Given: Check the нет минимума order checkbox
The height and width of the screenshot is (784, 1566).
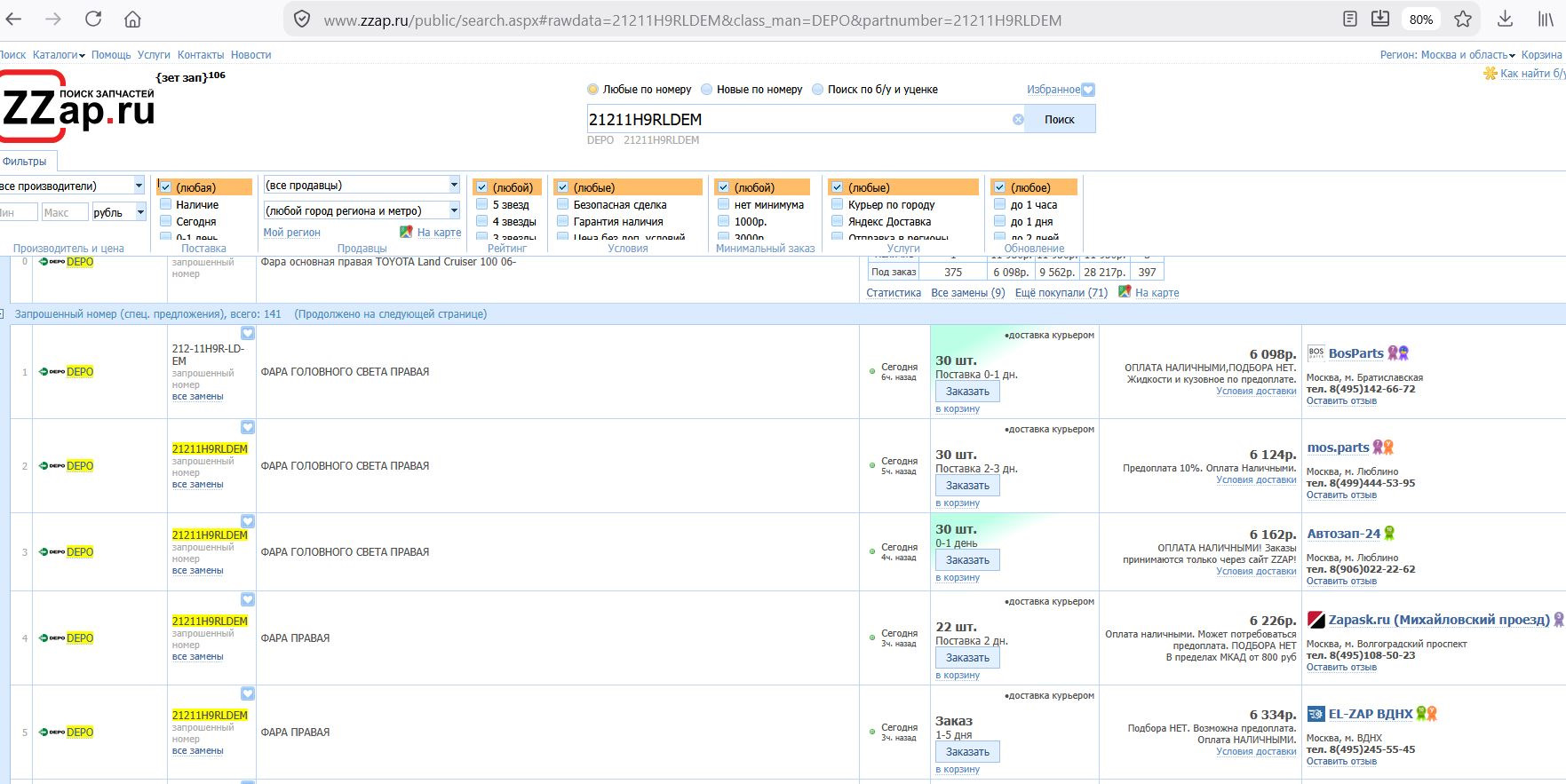Looking at the screenshot, I should click(723, 204).
